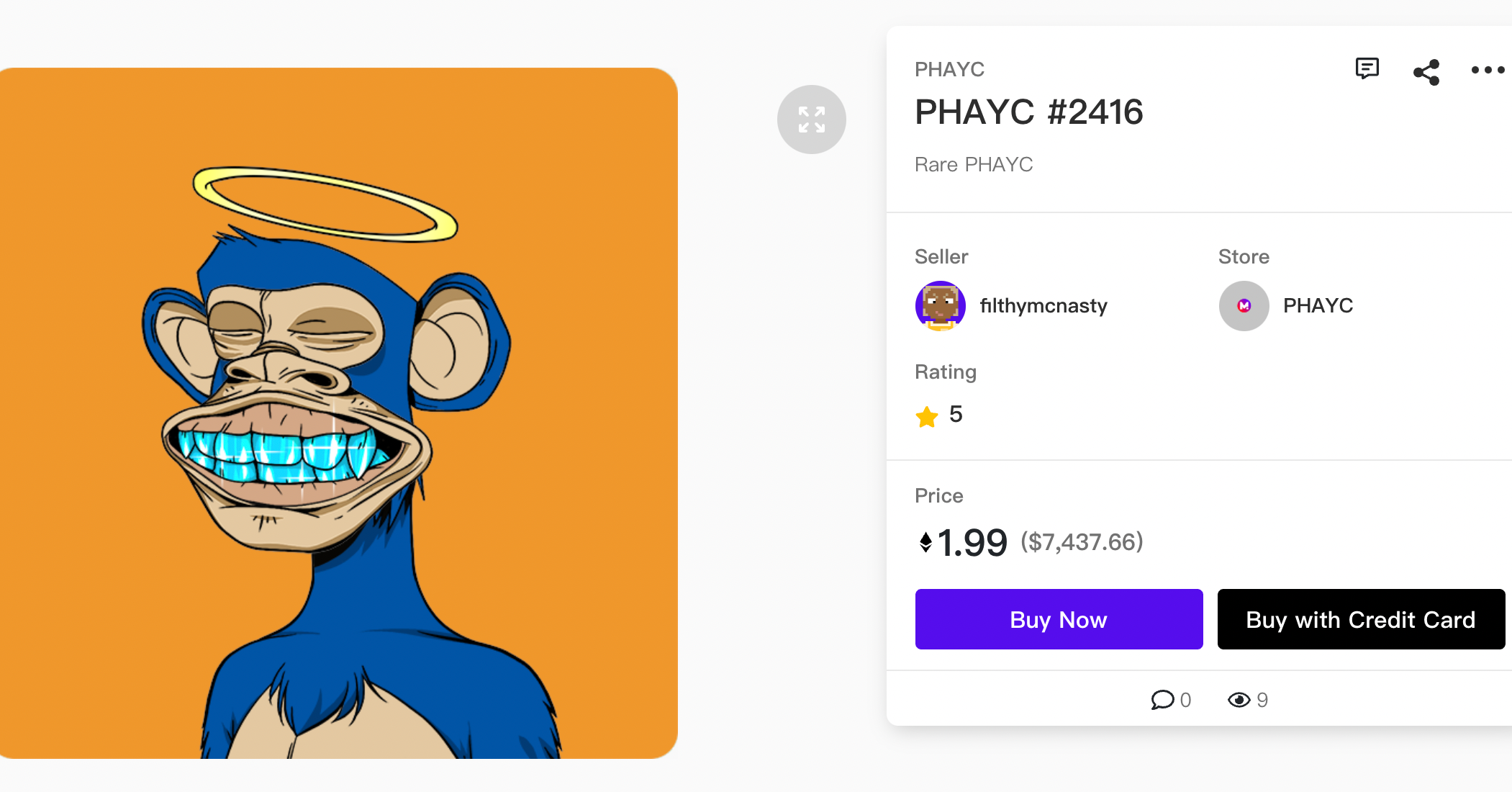Click the Rare PHAYC description text
Viewport: 1512px width, 792px height.
point(973,165)
